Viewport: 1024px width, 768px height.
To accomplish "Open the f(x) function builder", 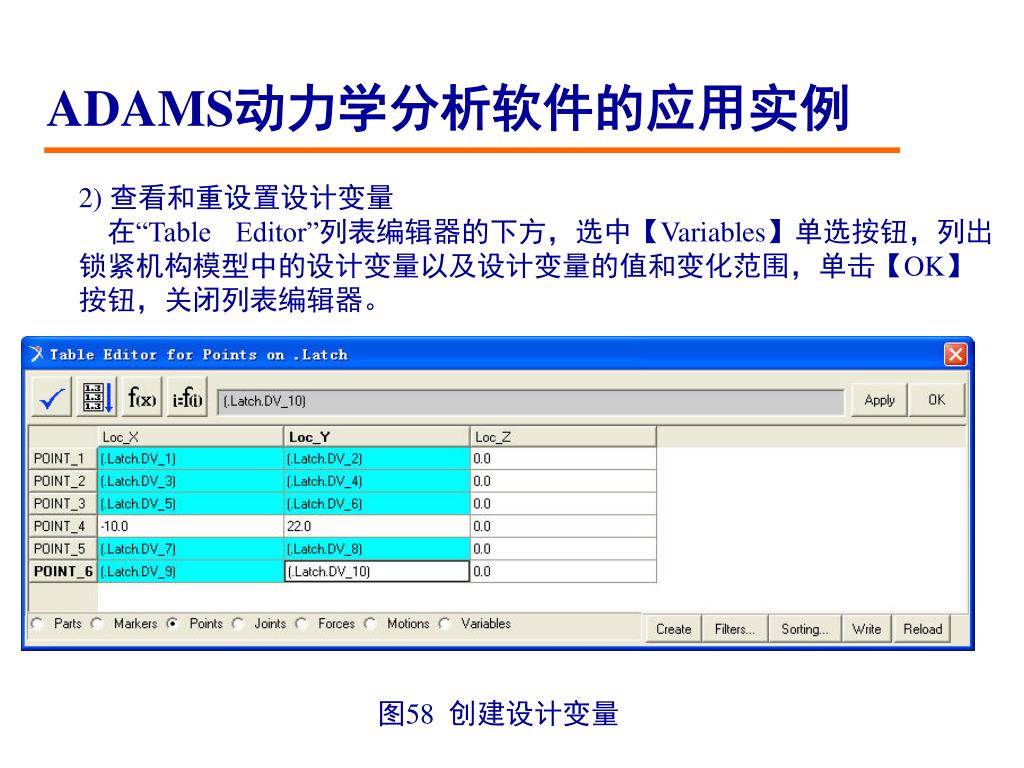I will coord(142,397).
